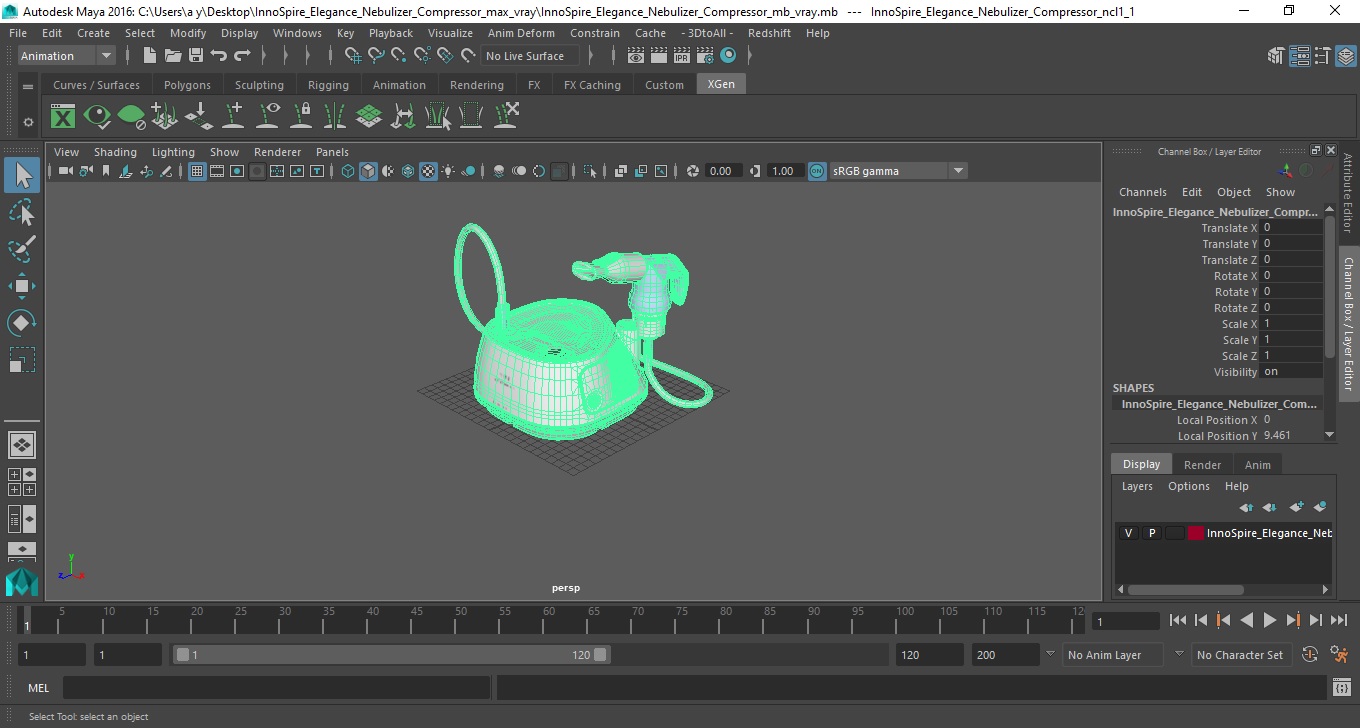Image resolution: width=1360 pixels, height=728 pixels.
Task: Click the viewport bookmark icon
Action: [106, 171]
